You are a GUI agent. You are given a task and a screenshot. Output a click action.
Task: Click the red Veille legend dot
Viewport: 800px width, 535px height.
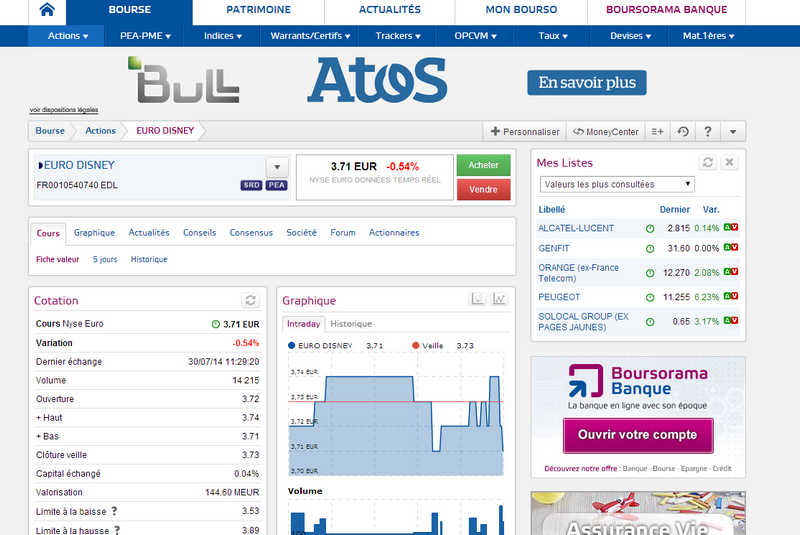pyautogui.click(x=415, y=345)
